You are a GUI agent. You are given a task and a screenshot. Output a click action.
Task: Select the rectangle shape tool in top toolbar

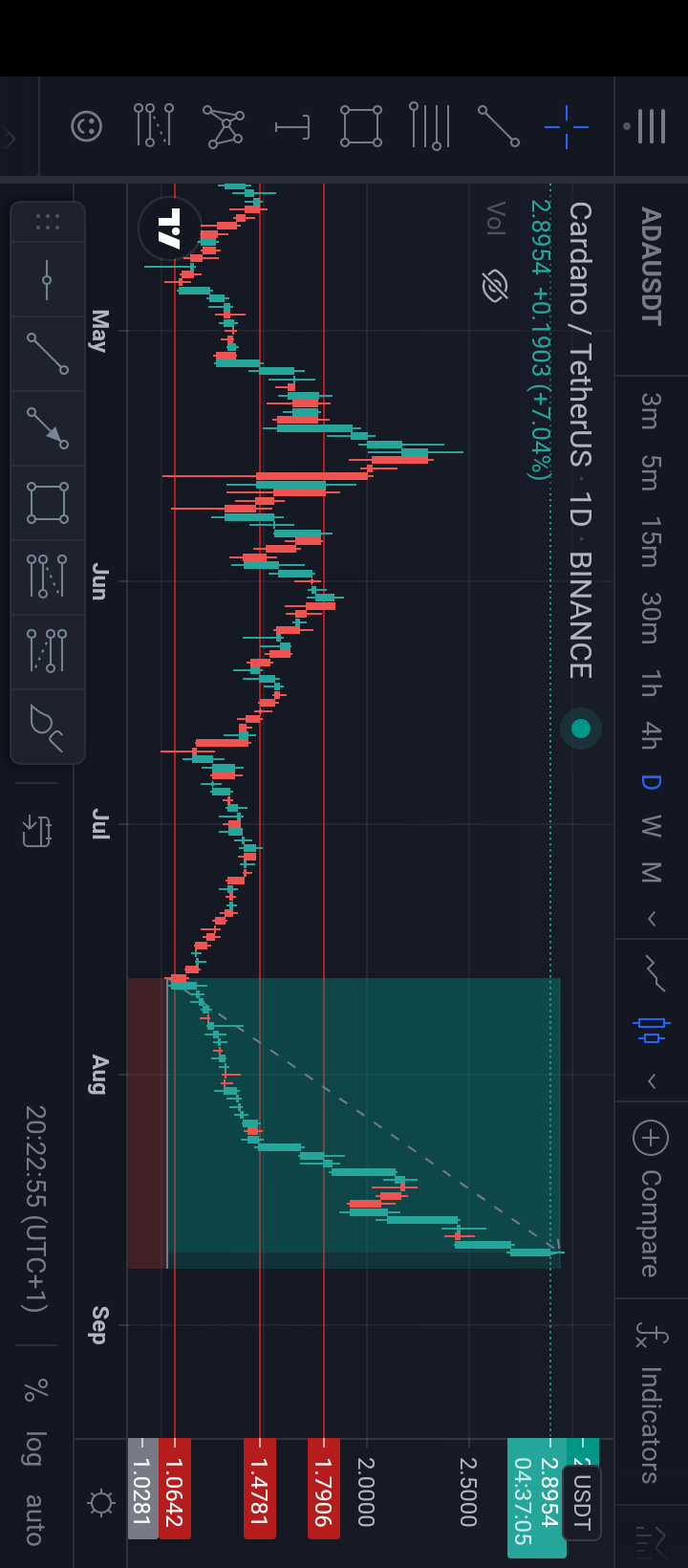360,126
